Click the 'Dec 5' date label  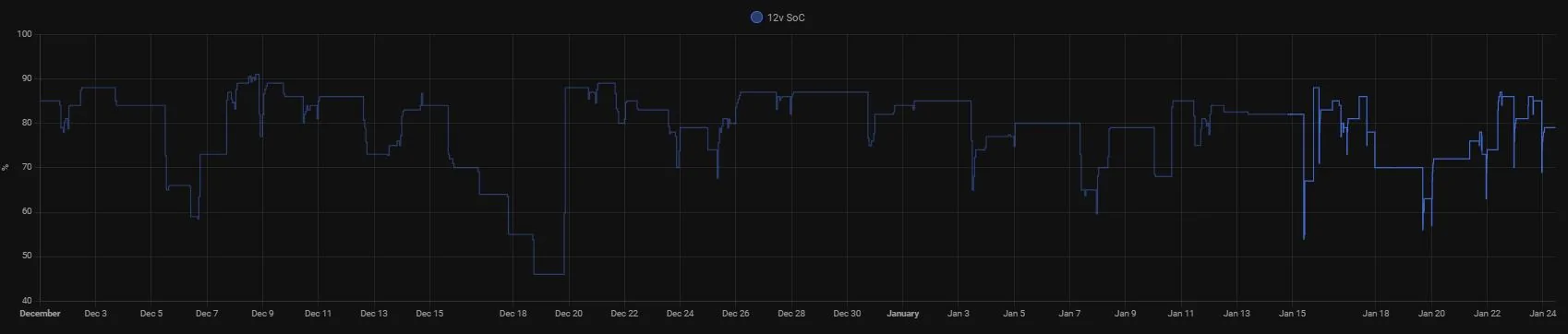point(151,314)
